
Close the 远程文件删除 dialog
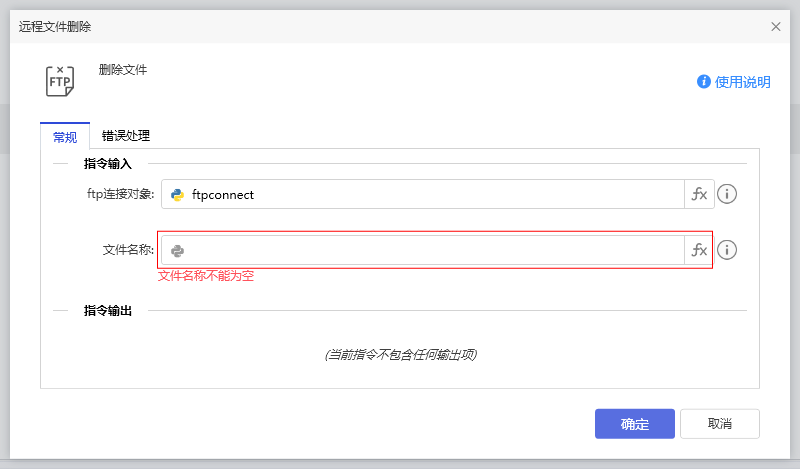click(776, 27)
